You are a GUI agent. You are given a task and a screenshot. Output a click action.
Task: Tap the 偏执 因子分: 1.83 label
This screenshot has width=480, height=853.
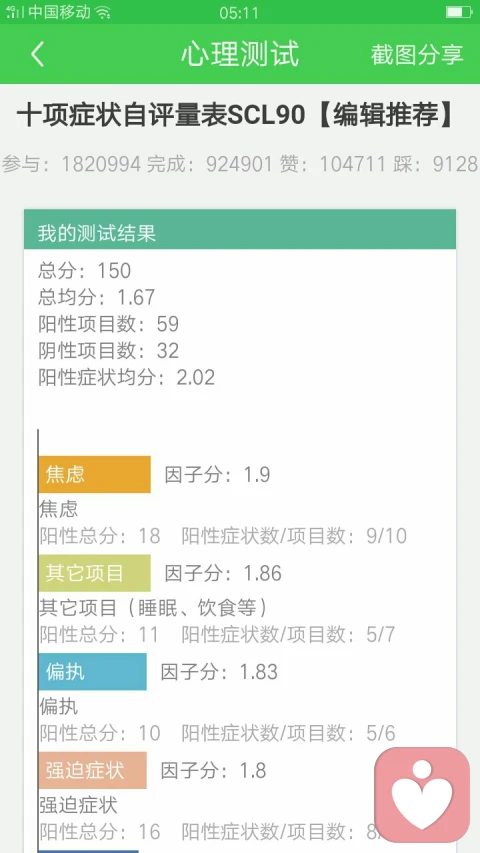tap(219, 672)
